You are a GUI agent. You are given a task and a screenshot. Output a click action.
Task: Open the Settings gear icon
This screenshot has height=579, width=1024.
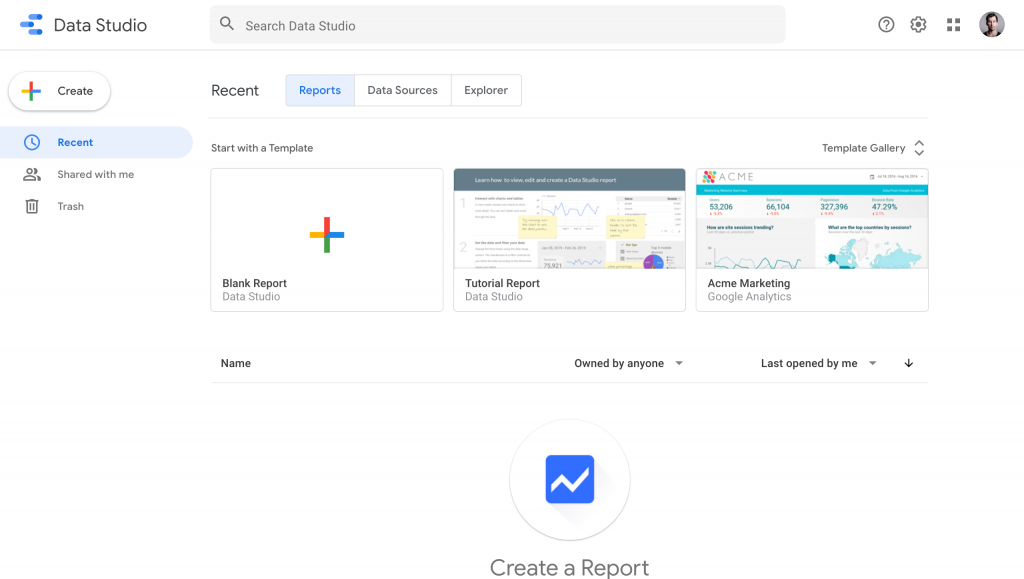point(918,25)
